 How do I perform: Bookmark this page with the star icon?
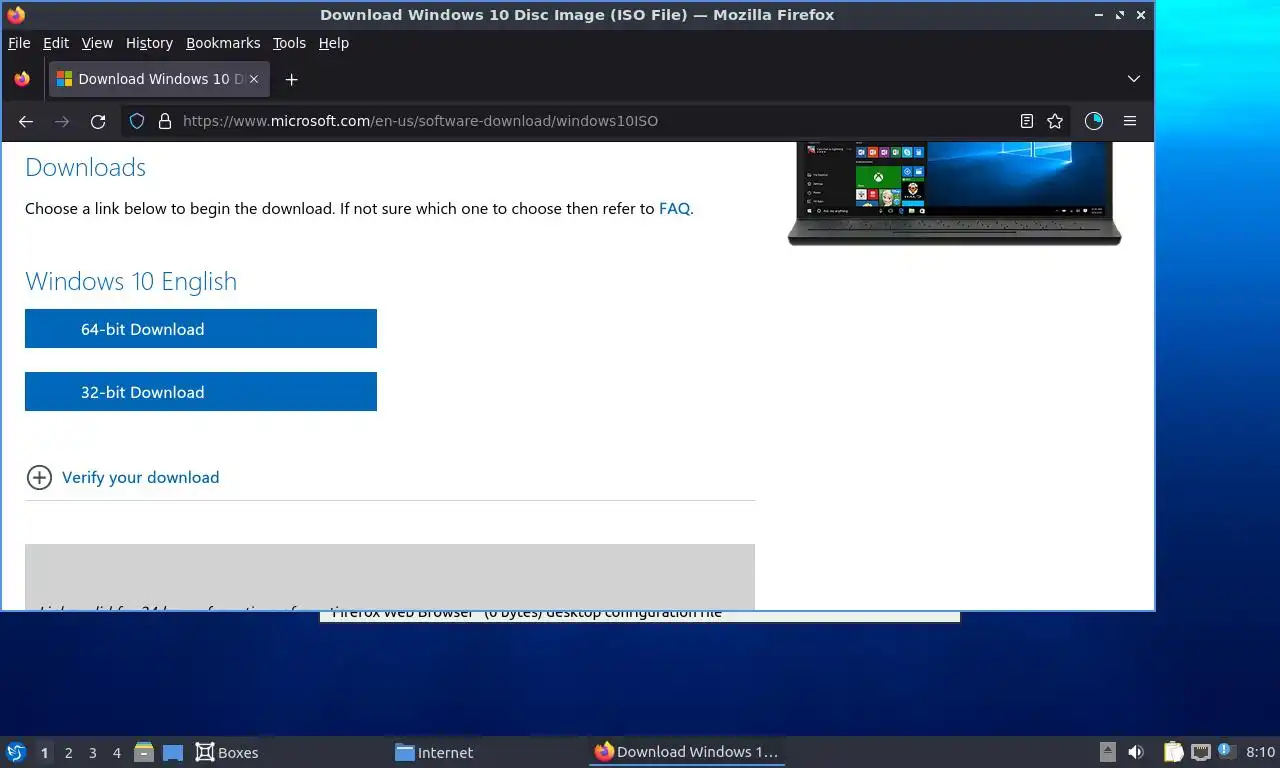[x=1055, y=121]
